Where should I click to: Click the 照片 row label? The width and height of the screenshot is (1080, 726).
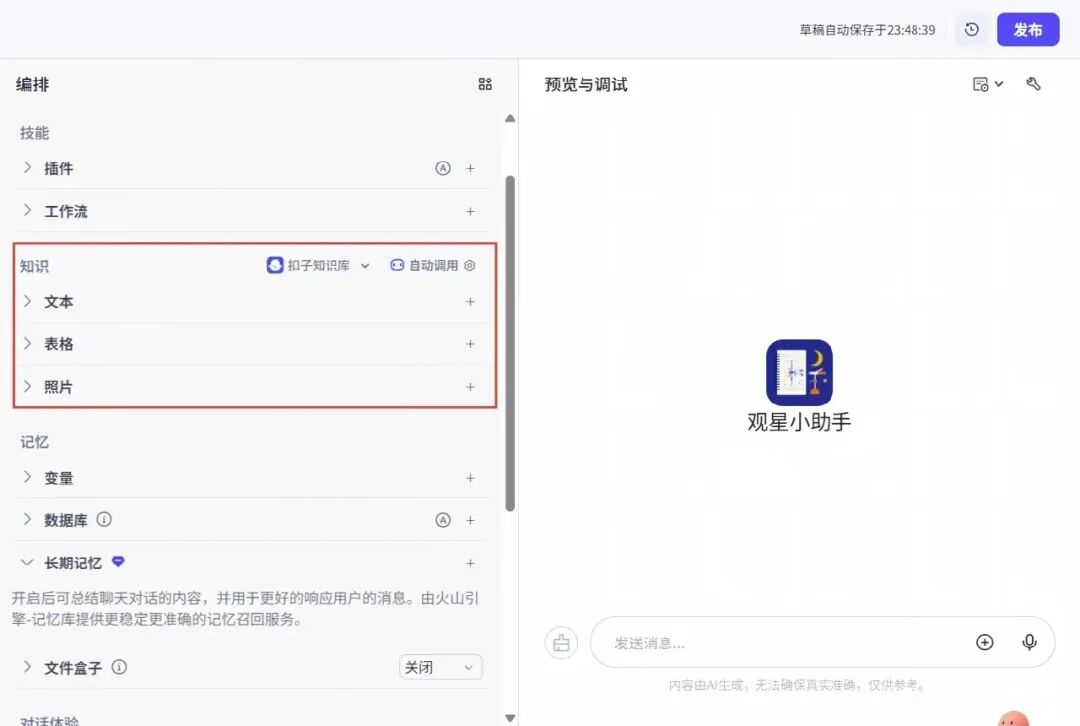[59, 387]
